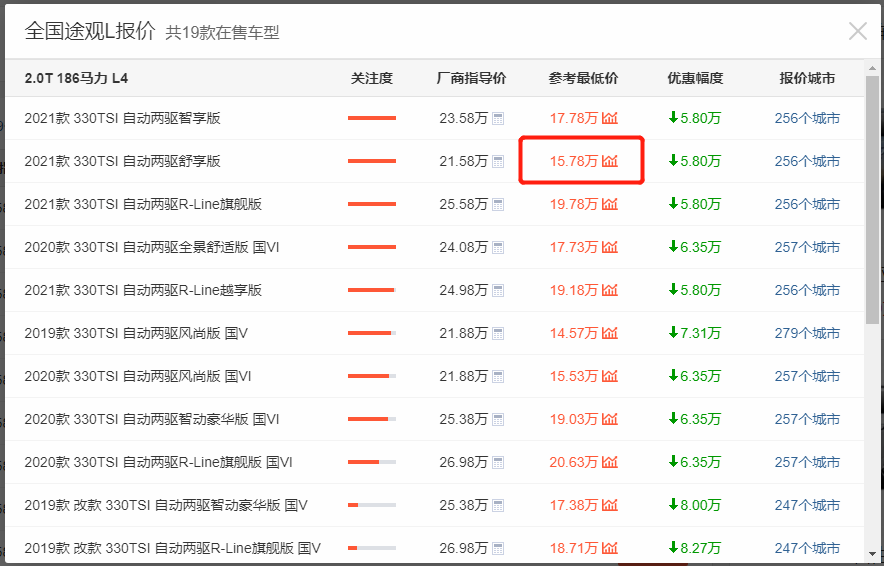Open 256个城市 for the 2021款 R-Line旗舰版 row
The height and width of the screenshot is (566, 884).
point(807,204)
